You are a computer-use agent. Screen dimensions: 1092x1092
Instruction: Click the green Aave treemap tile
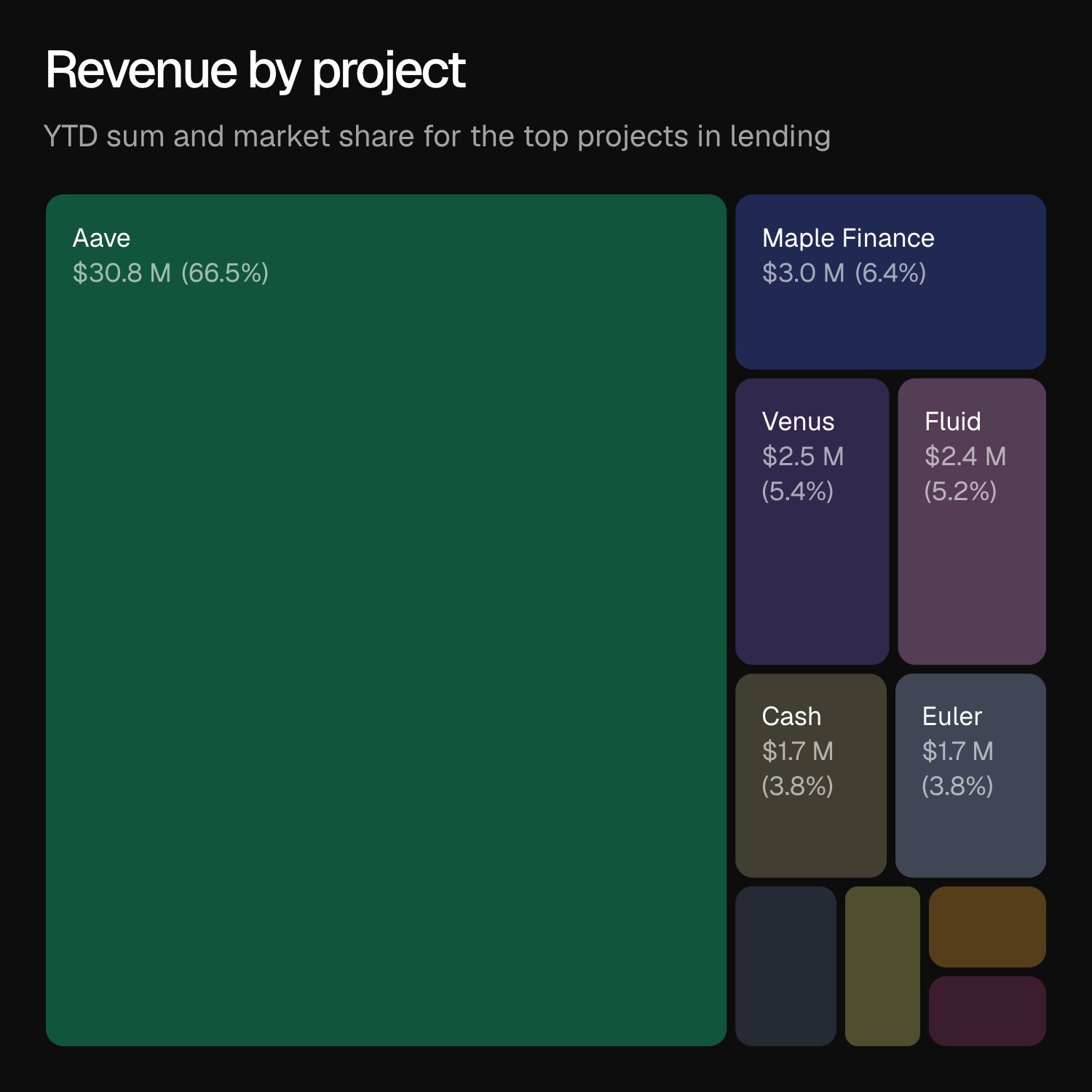386,619
